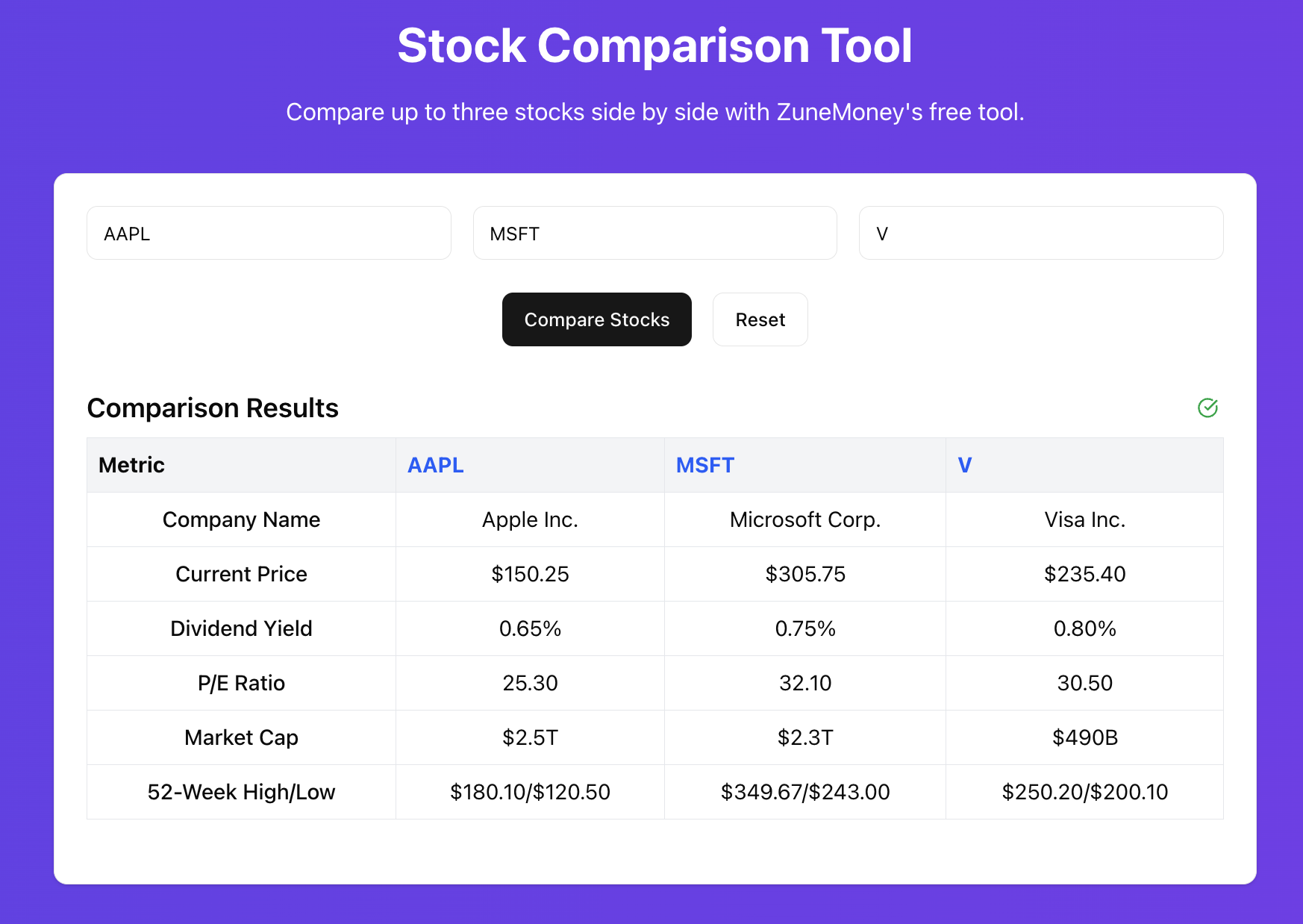The image size is (1303, 924).
Task: Click the Apple Inc. company name cell
Action: (x=530, y=519)
